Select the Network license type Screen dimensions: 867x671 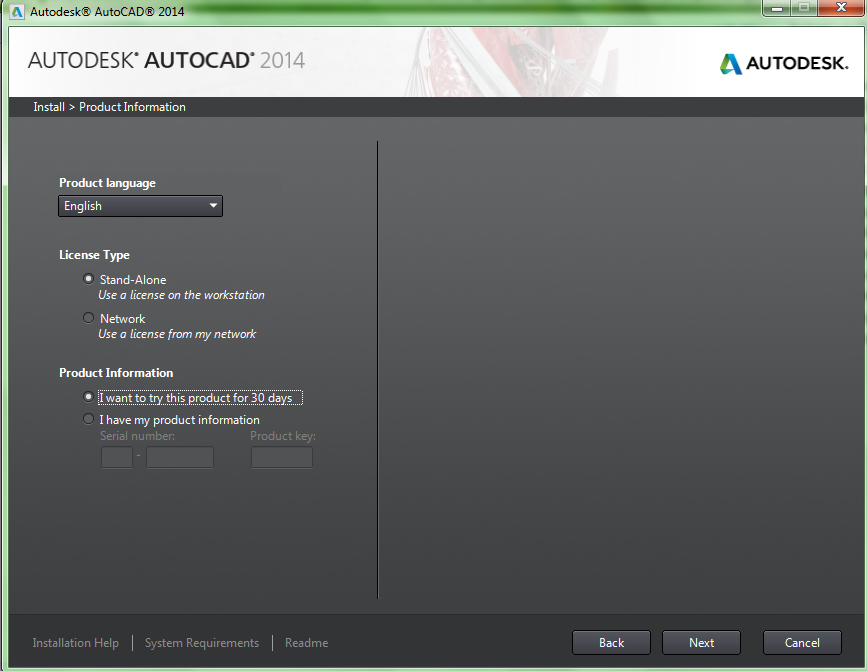click(88, 318)
